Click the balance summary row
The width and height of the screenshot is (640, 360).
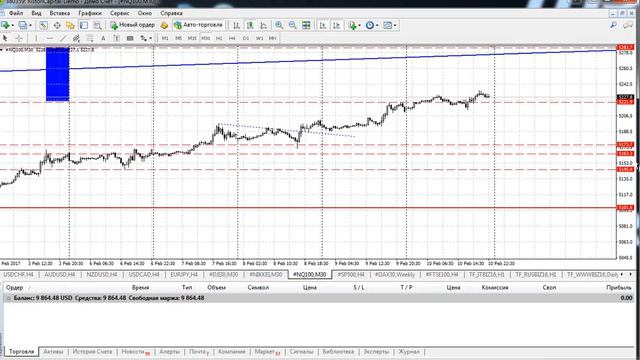[318, 298]
